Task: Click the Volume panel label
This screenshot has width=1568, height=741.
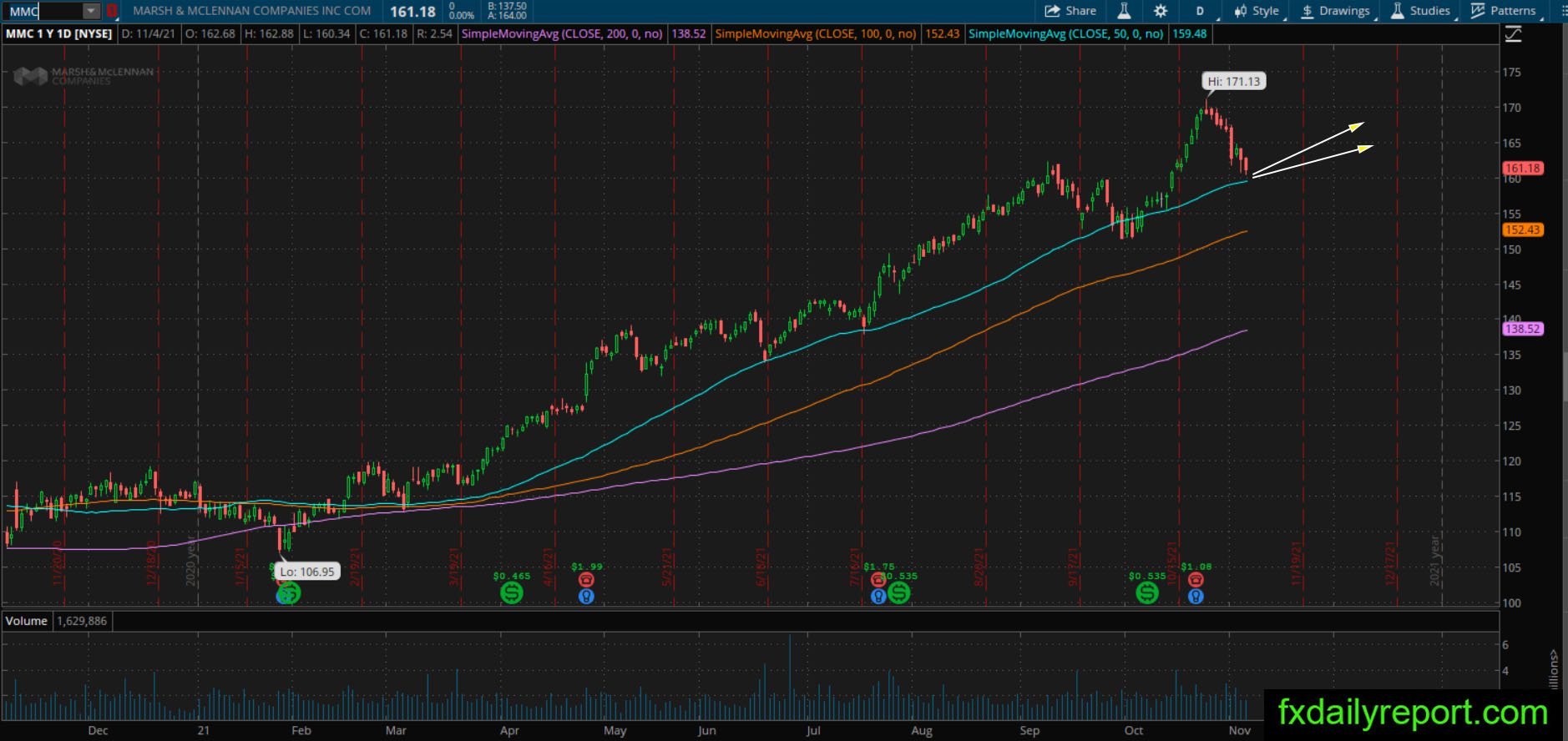Action: tap(27, 621)
